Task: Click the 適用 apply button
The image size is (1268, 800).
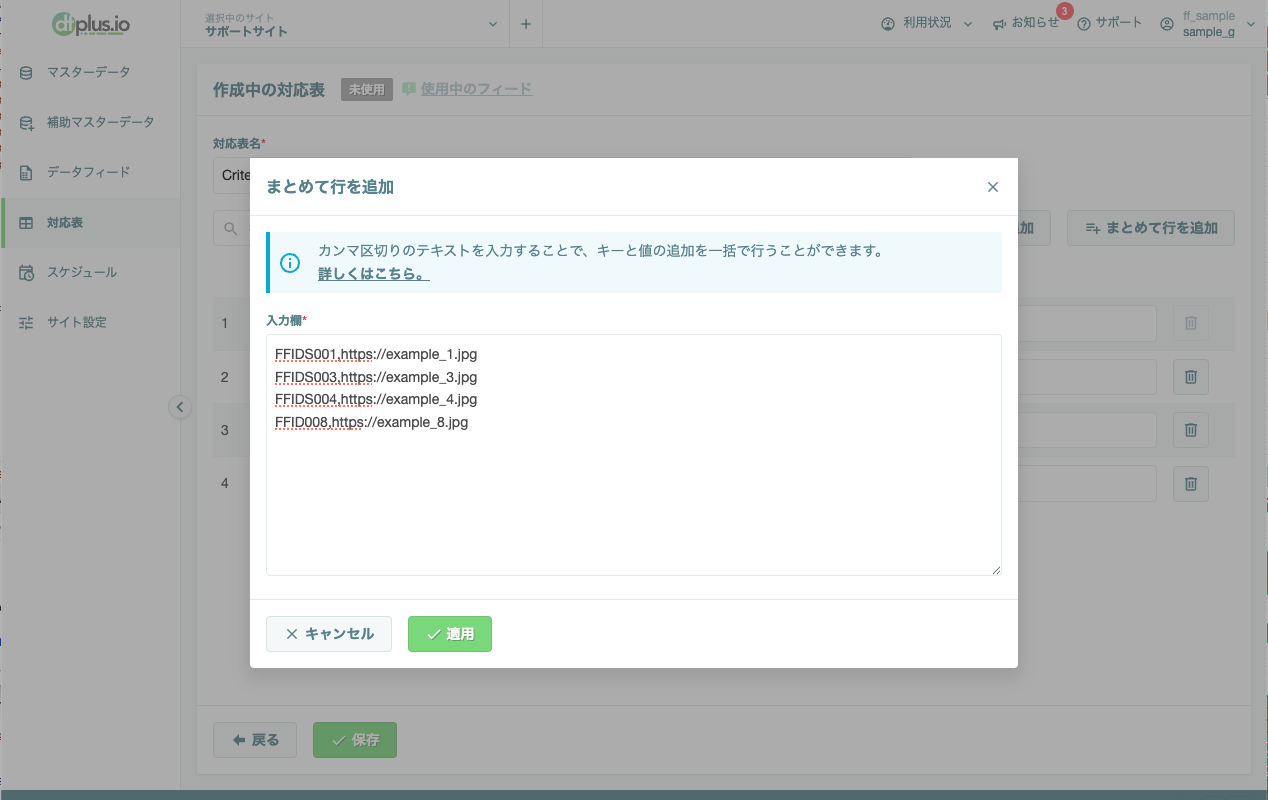Action: click(450, 634)
